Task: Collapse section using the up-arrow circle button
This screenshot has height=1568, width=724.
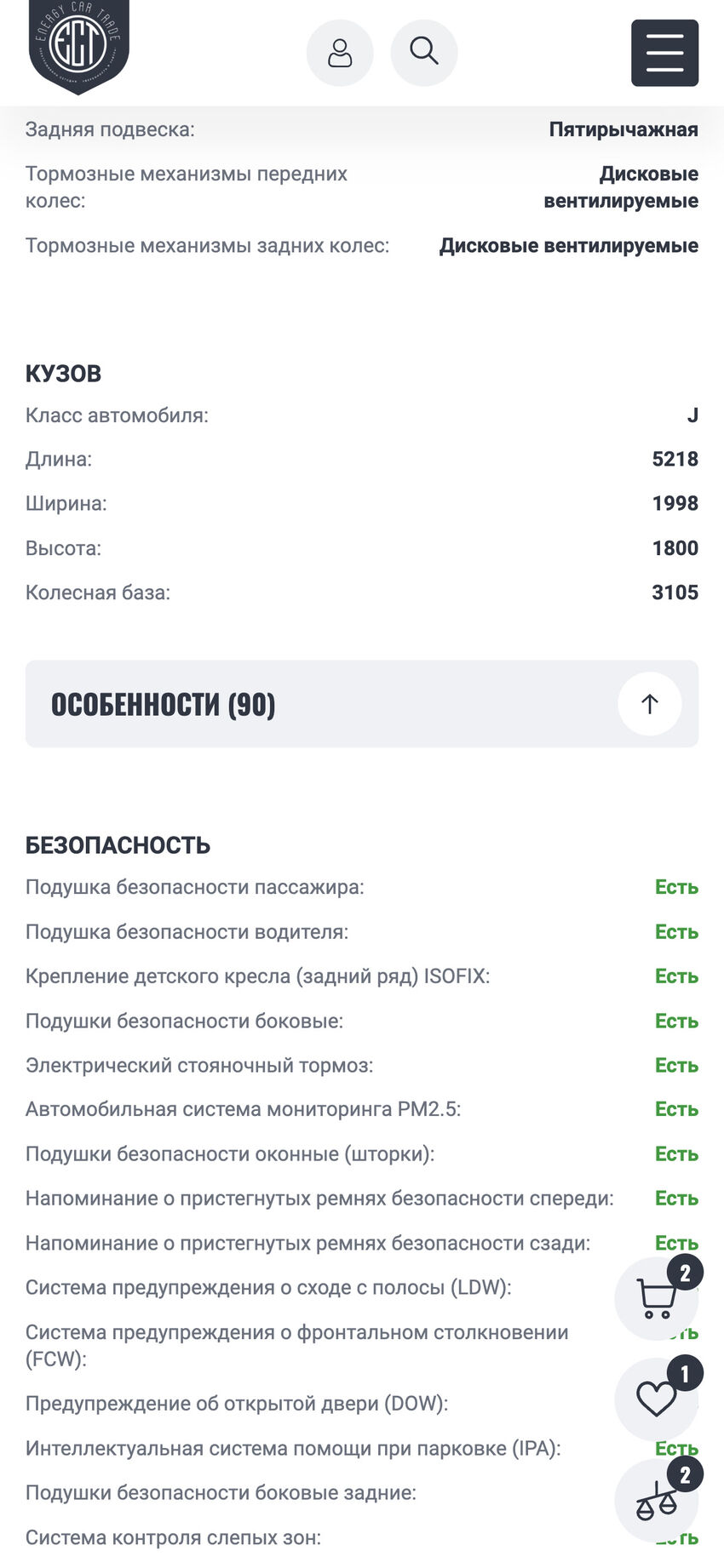Action: tap(649, 704)
